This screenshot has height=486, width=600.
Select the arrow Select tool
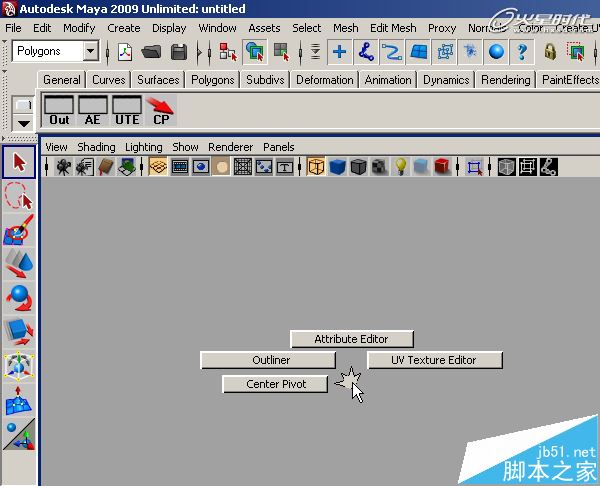click(19, 162)
